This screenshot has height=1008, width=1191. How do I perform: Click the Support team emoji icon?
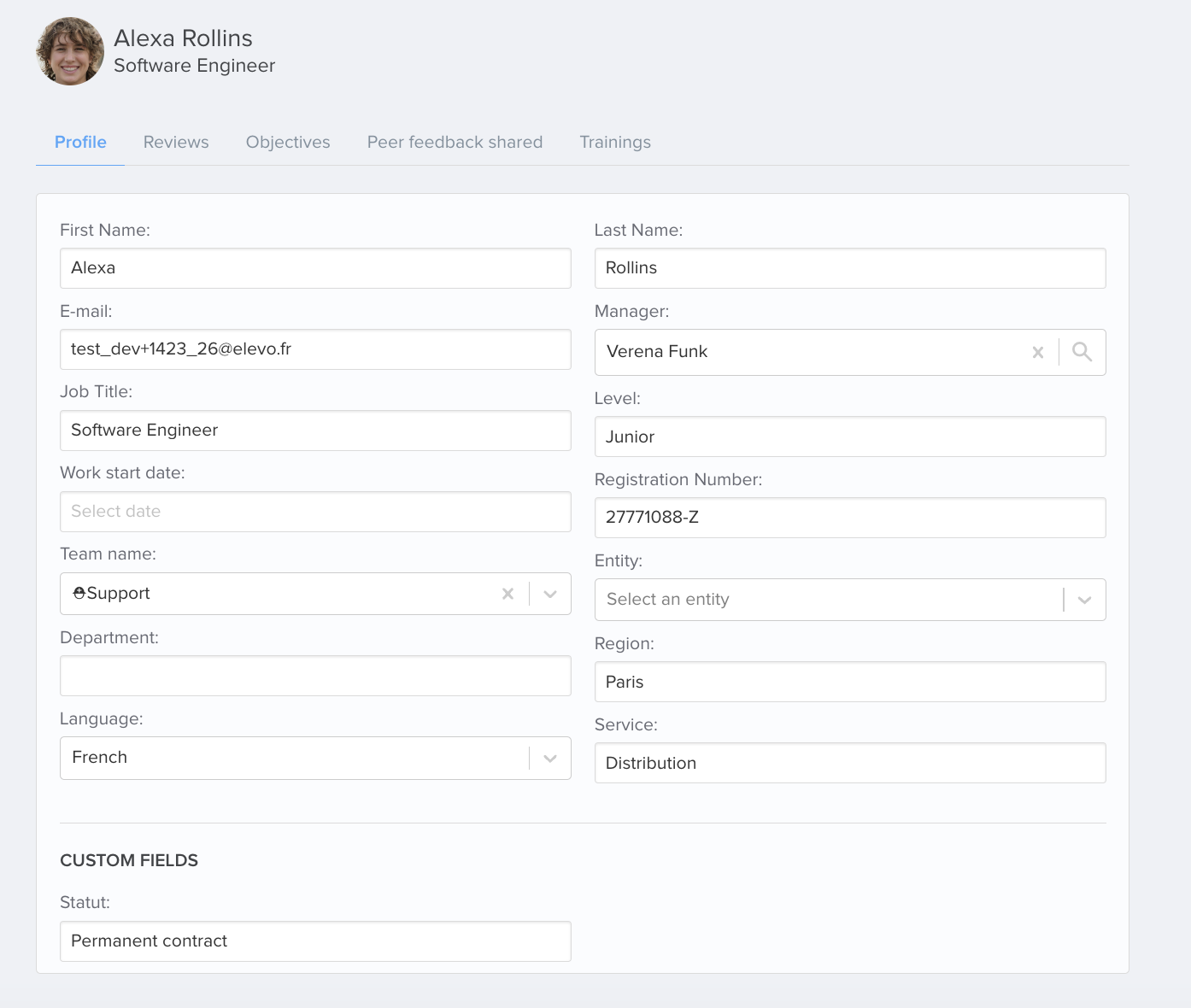[x=79, y=593]
